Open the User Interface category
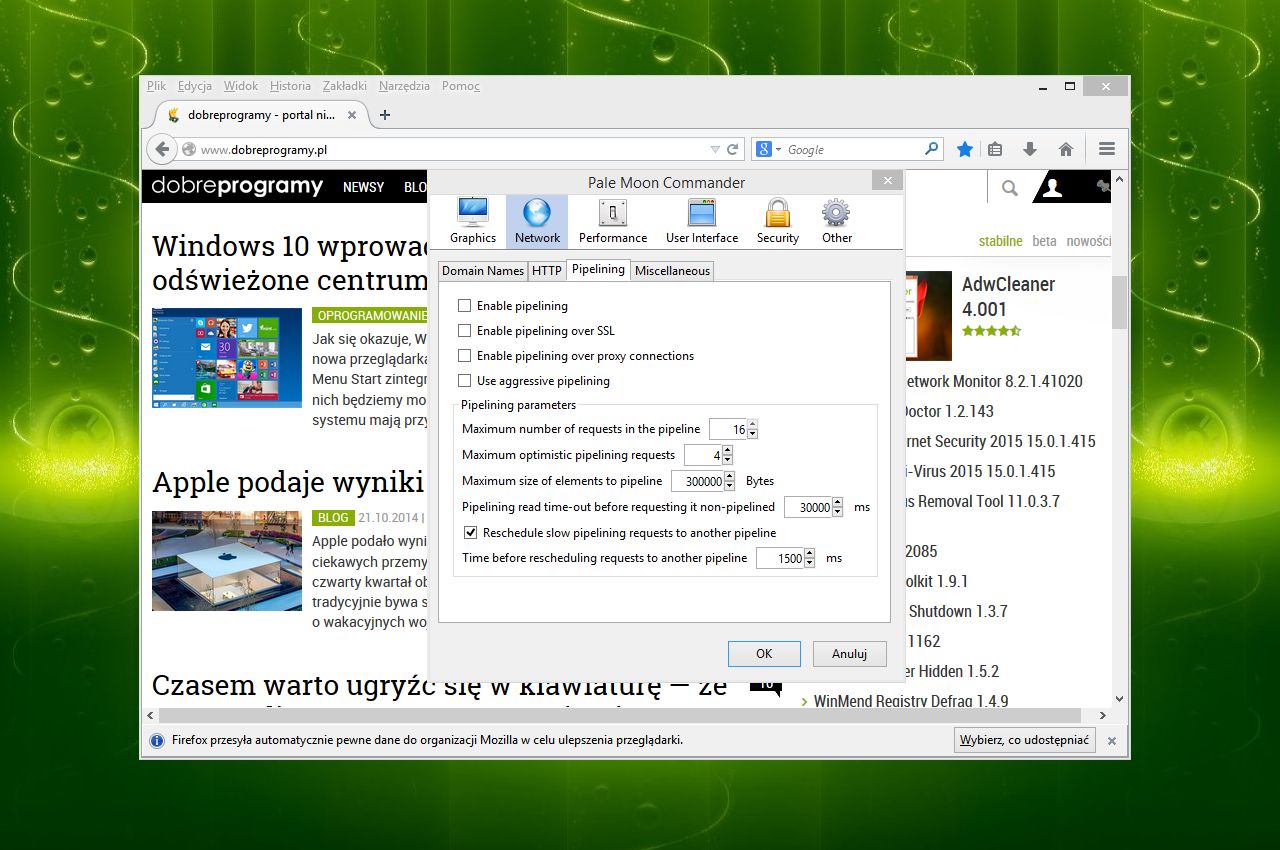The width and height of the screenshot is (1280, 850). coord(702,221)
